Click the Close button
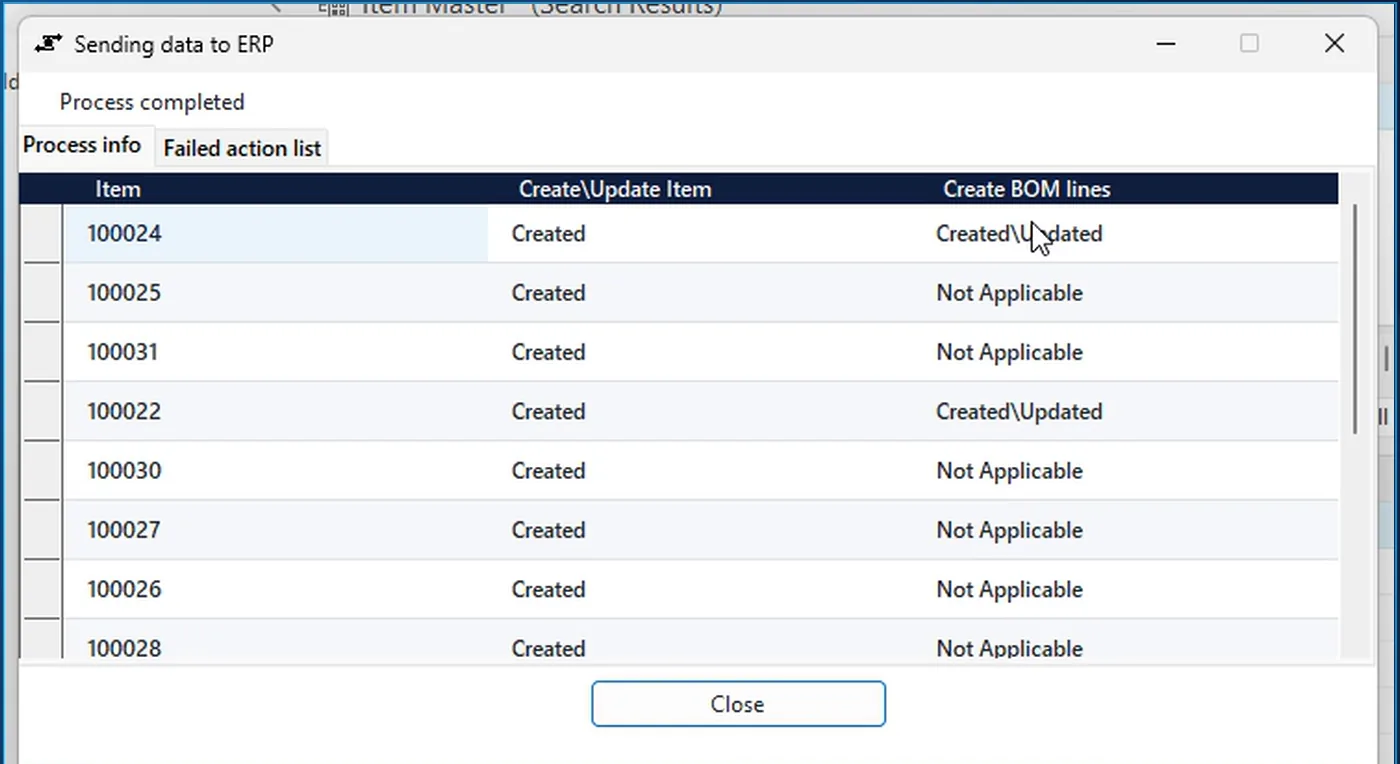1400x764 pixels. tap(738, 704)
